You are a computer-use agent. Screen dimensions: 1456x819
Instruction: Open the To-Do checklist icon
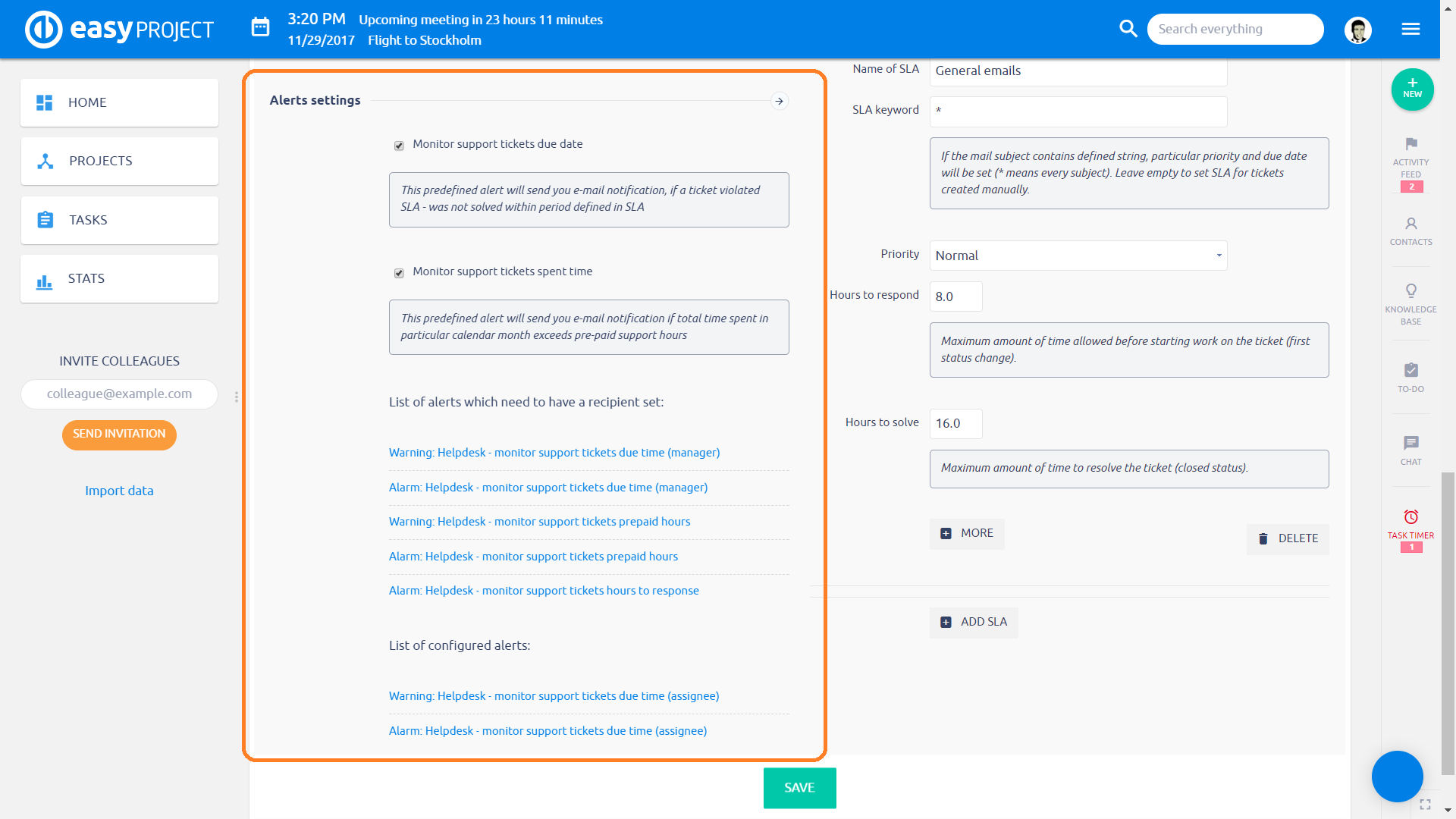point(1410,371)
